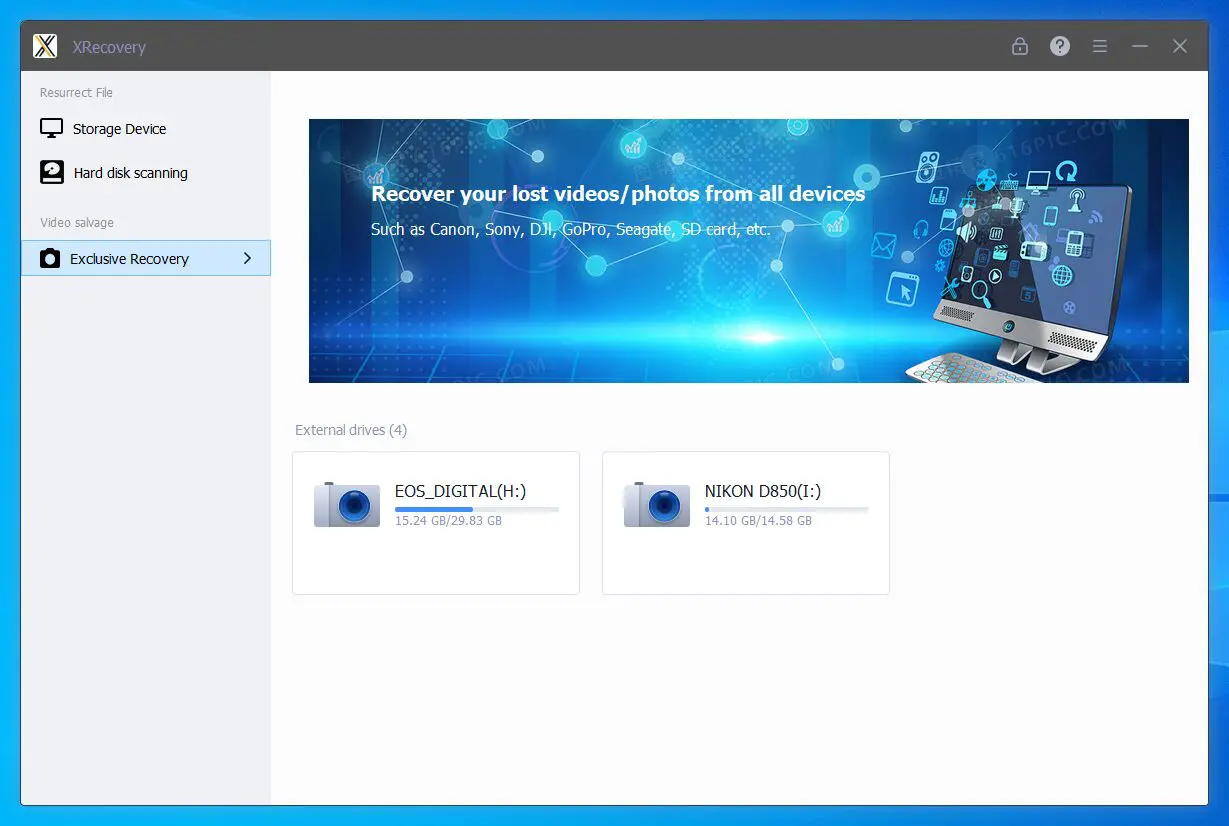Choose the NIKON D850(I:) drive name

[762, 491]
